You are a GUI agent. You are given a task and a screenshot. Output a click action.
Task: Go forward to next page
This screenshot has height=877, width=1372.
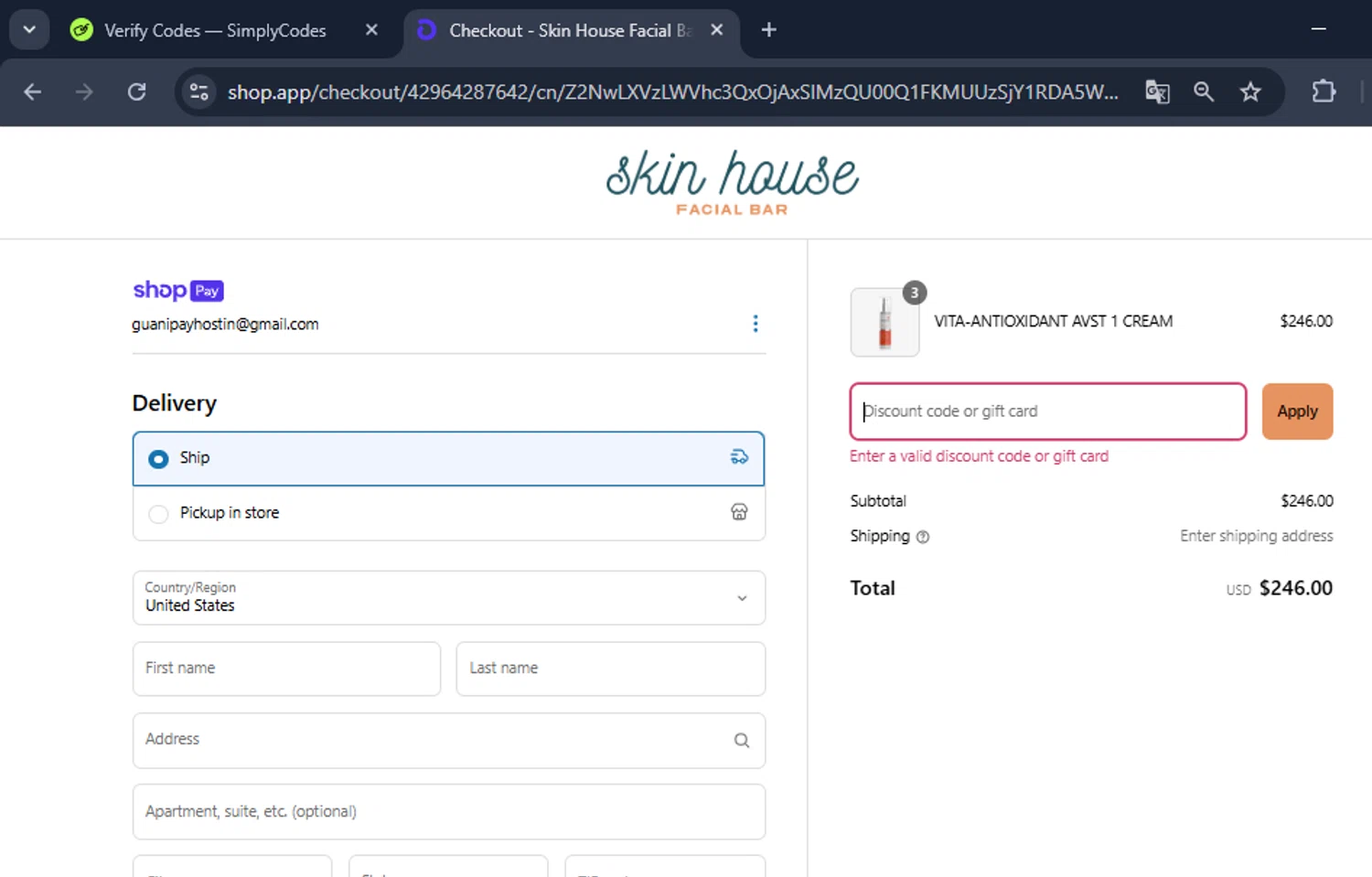(x=84, y=91)
